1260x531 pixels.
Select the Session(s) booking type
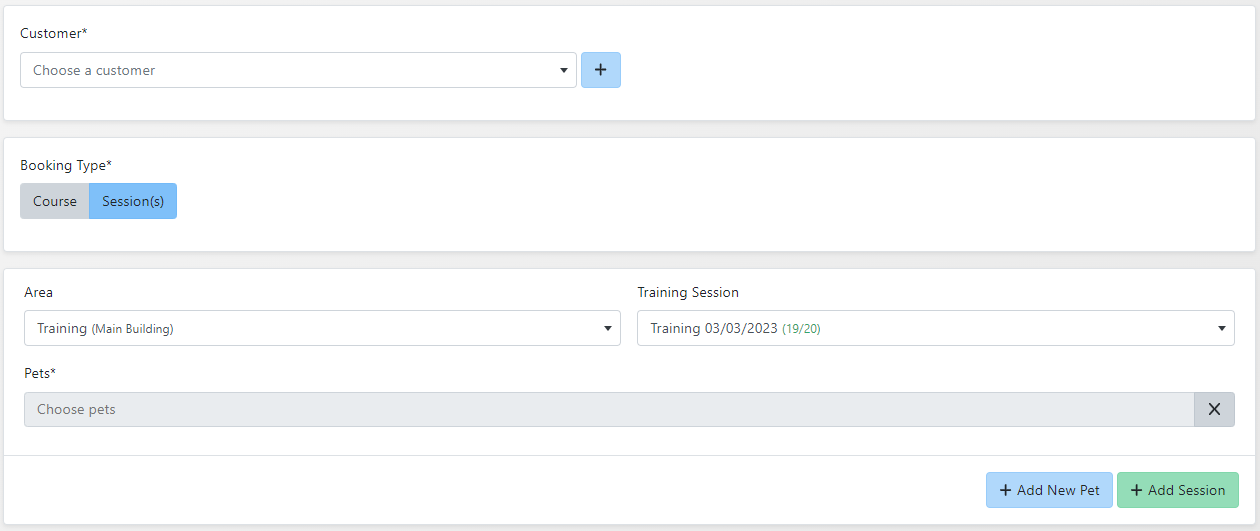[133, 201]
